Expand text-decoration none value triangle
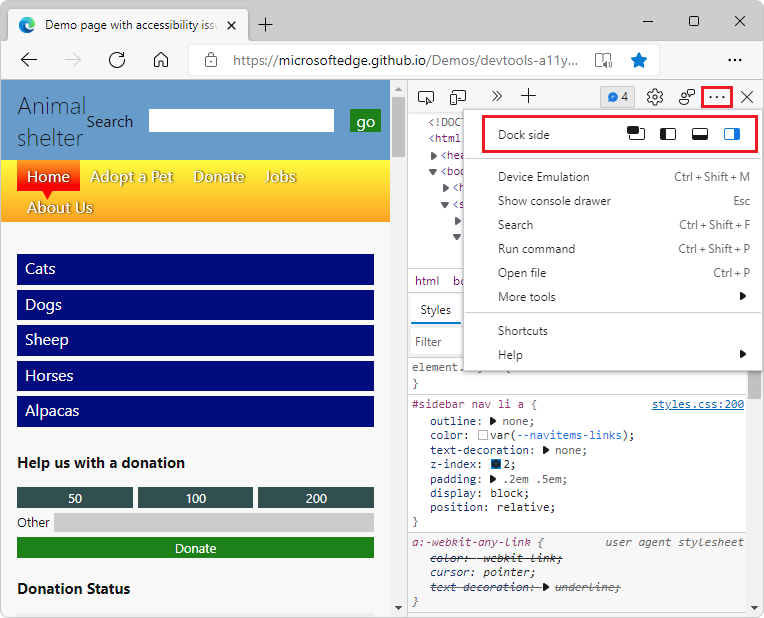Viewport: 764px width, 618px height. [x=546, y=450]
